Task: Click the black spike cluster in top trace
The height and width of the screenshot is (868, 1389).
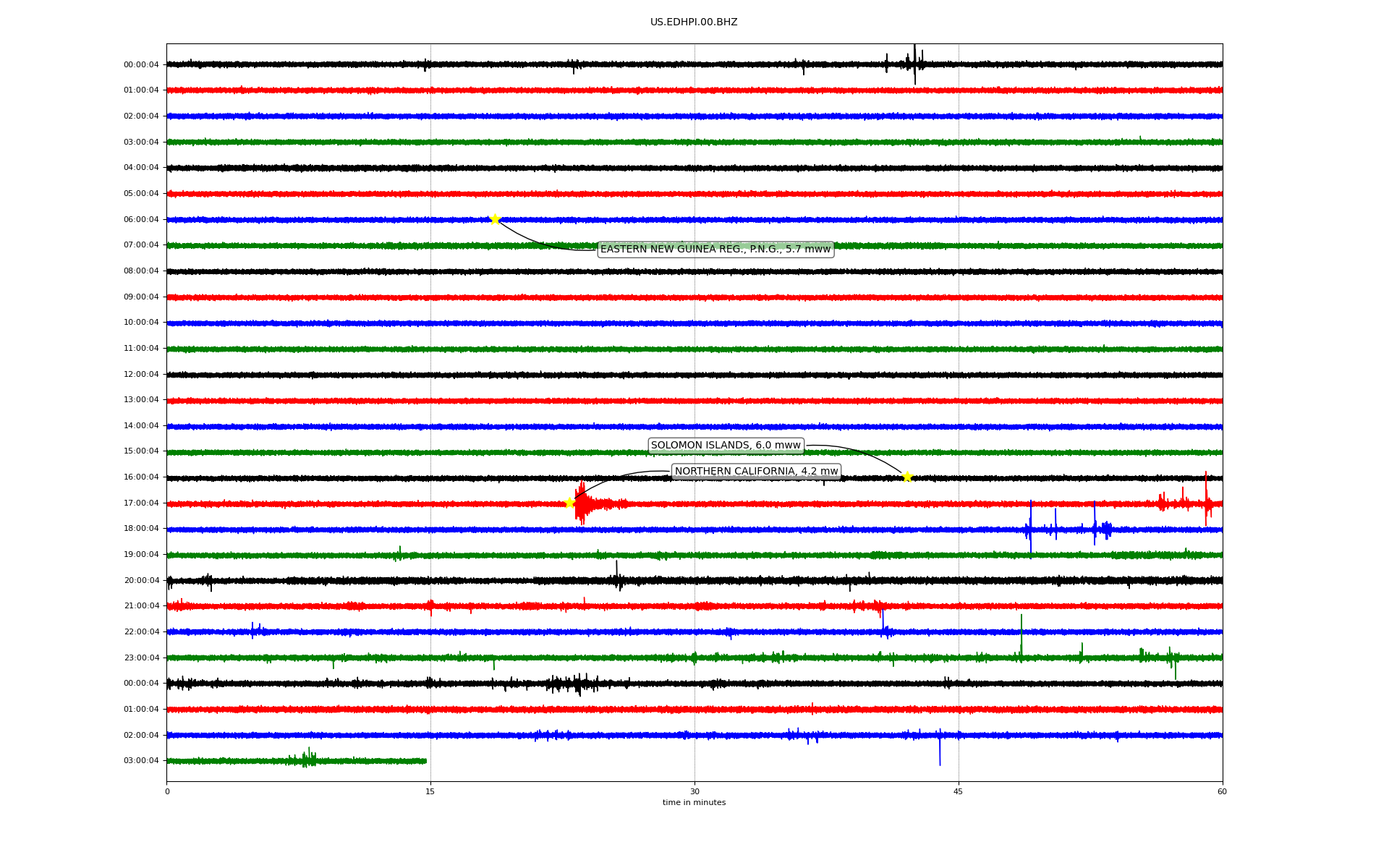Action: pyautogui.click(x=913, y=64)
